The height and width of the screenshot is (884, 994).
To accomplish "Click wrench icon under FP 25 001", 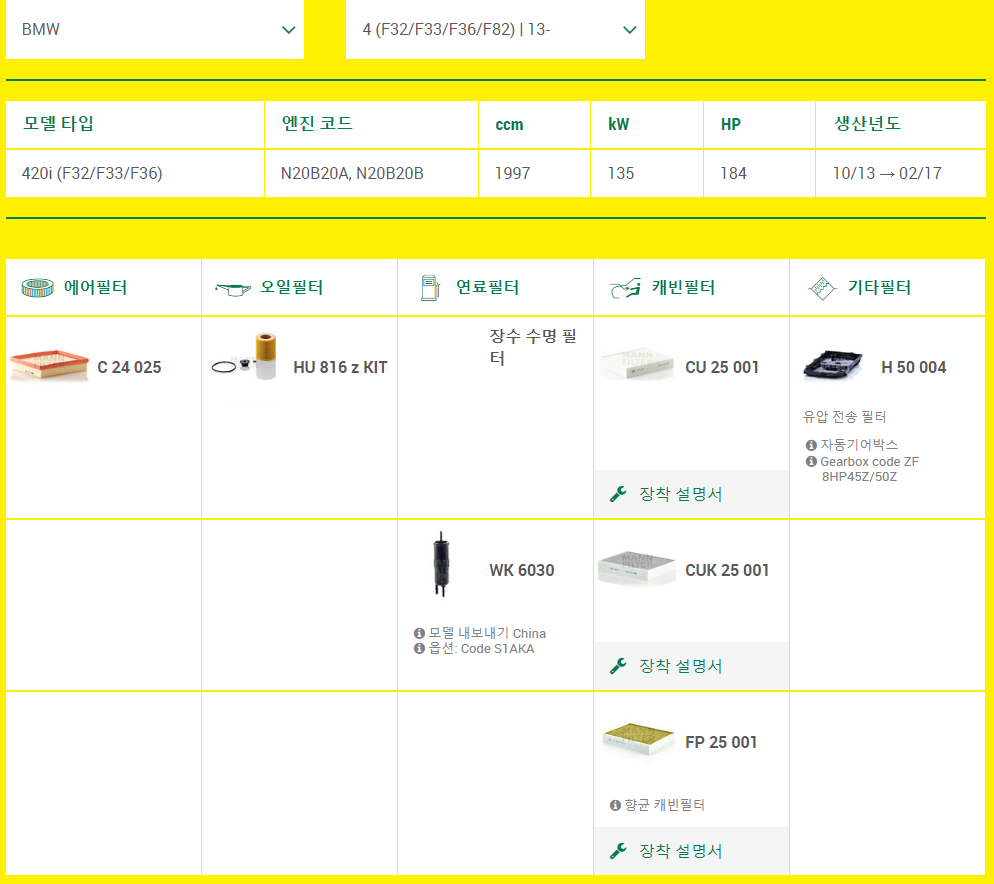I will 618,851.
